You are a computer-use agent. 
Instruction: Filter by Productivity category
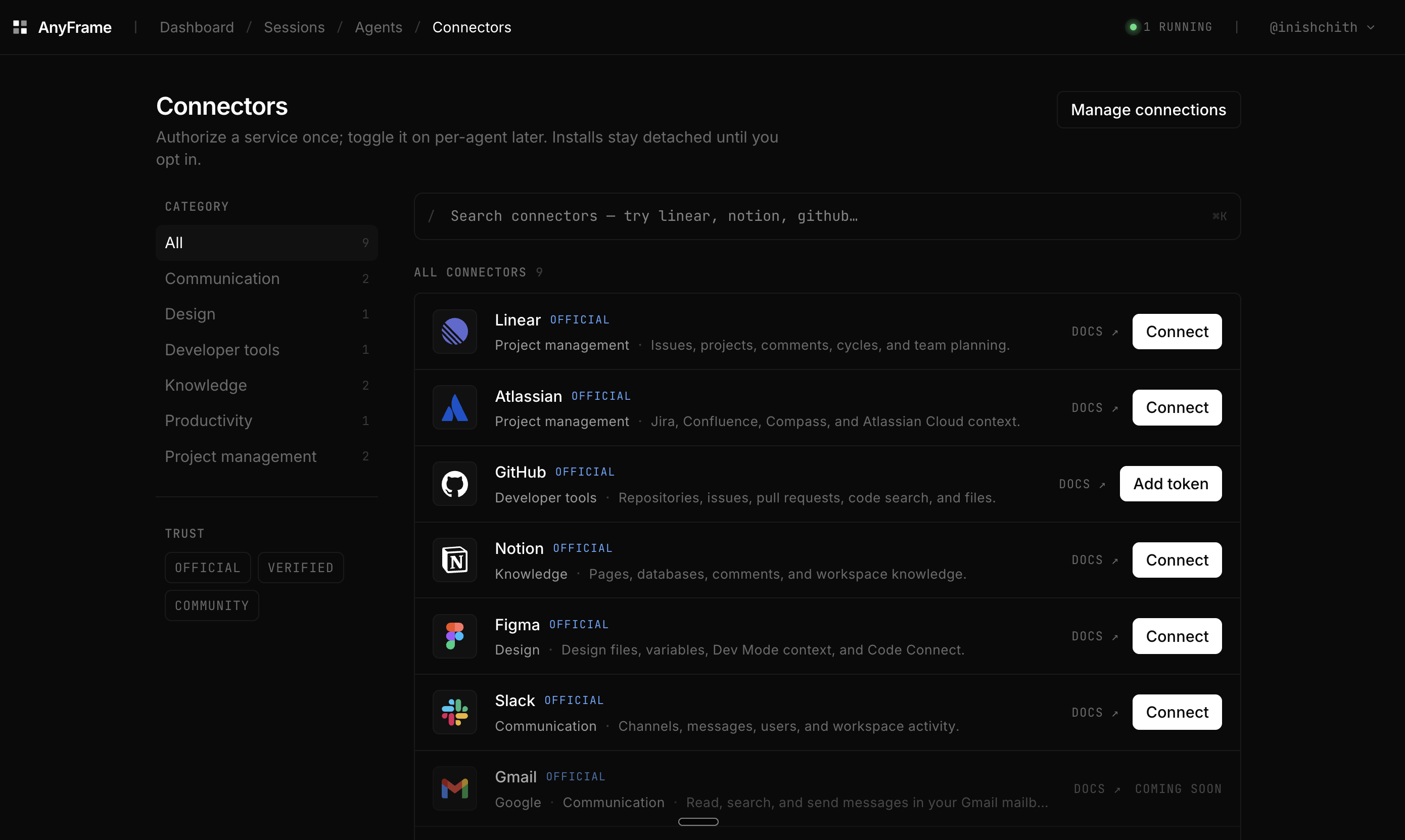[266, 421]
